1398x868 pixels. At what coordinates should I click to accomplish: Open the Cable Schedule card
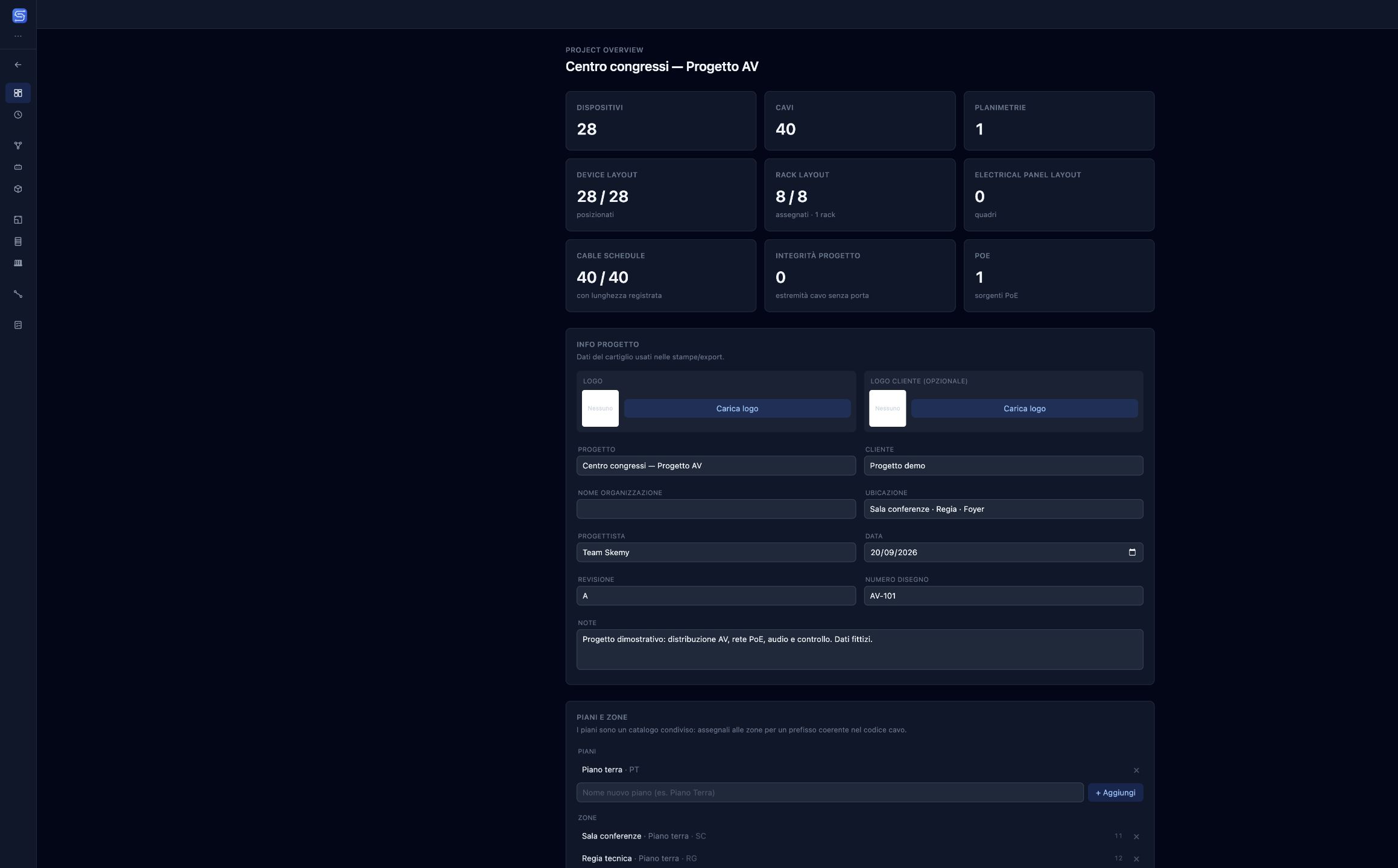coord(660,275)
